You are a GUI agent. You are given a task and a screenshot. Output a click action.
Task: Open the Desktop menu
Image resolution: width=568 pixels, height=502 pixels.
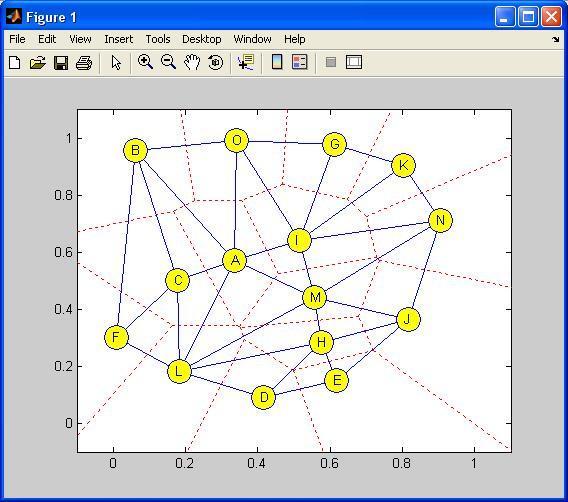(201, 39)
